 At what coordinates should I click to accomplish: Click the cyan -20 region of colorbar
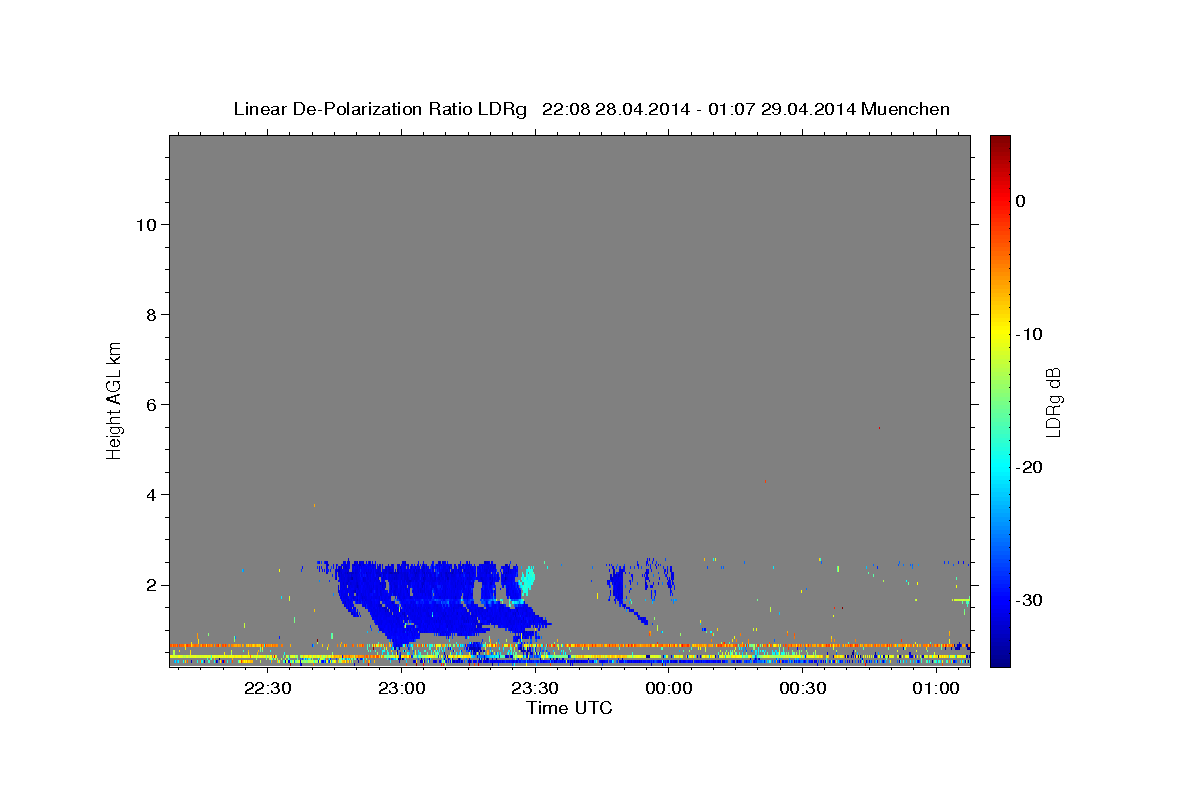[x=1000, y=467]
